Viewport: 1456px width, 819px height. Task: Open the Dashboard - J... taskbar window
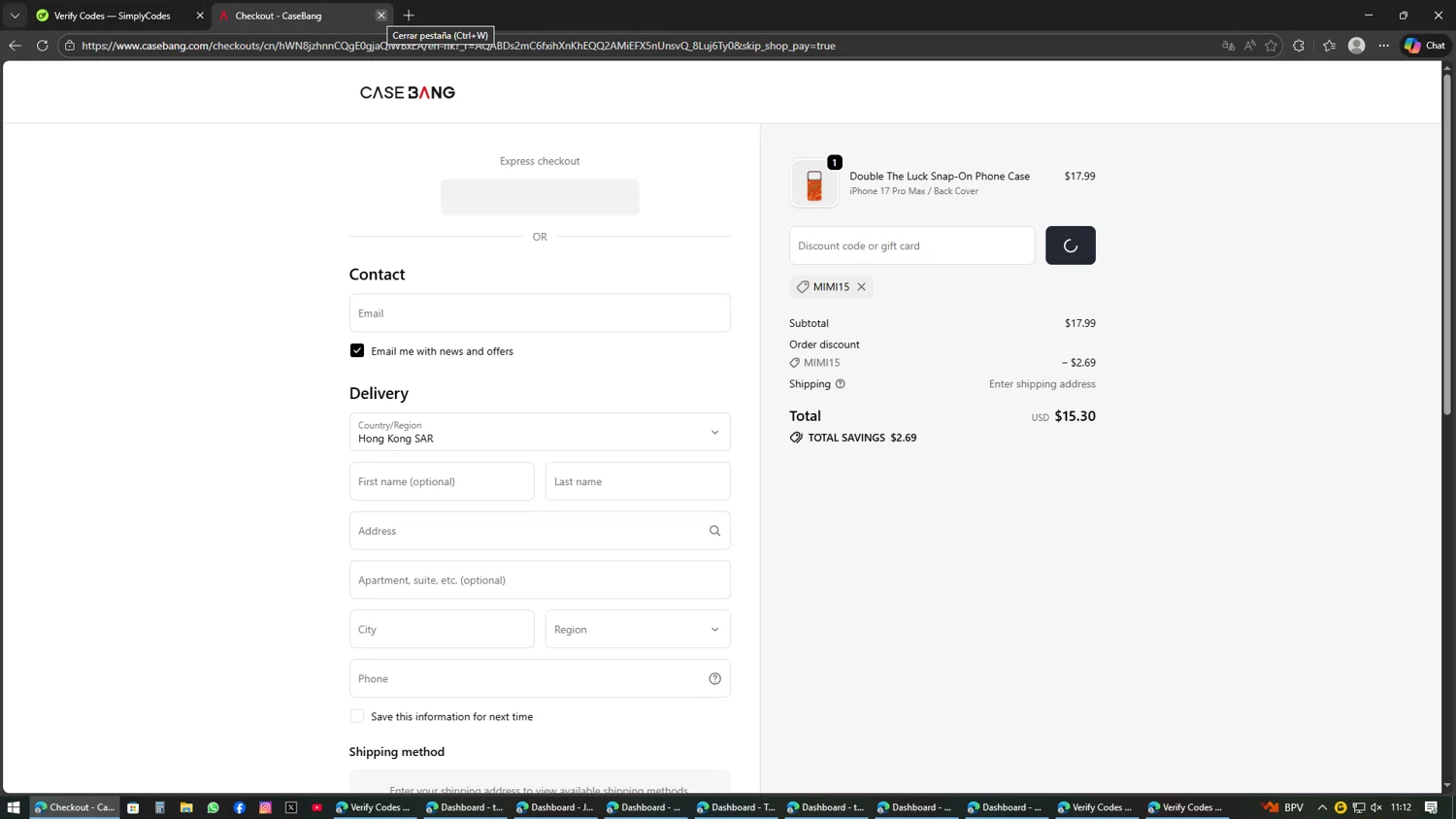(555, 807)
